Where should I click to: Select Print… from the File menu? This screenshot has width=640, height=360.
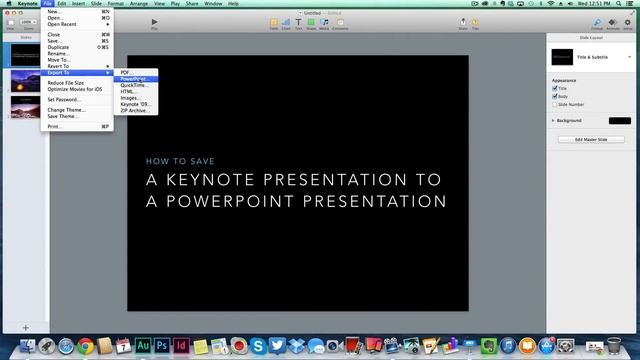[77, 127]
